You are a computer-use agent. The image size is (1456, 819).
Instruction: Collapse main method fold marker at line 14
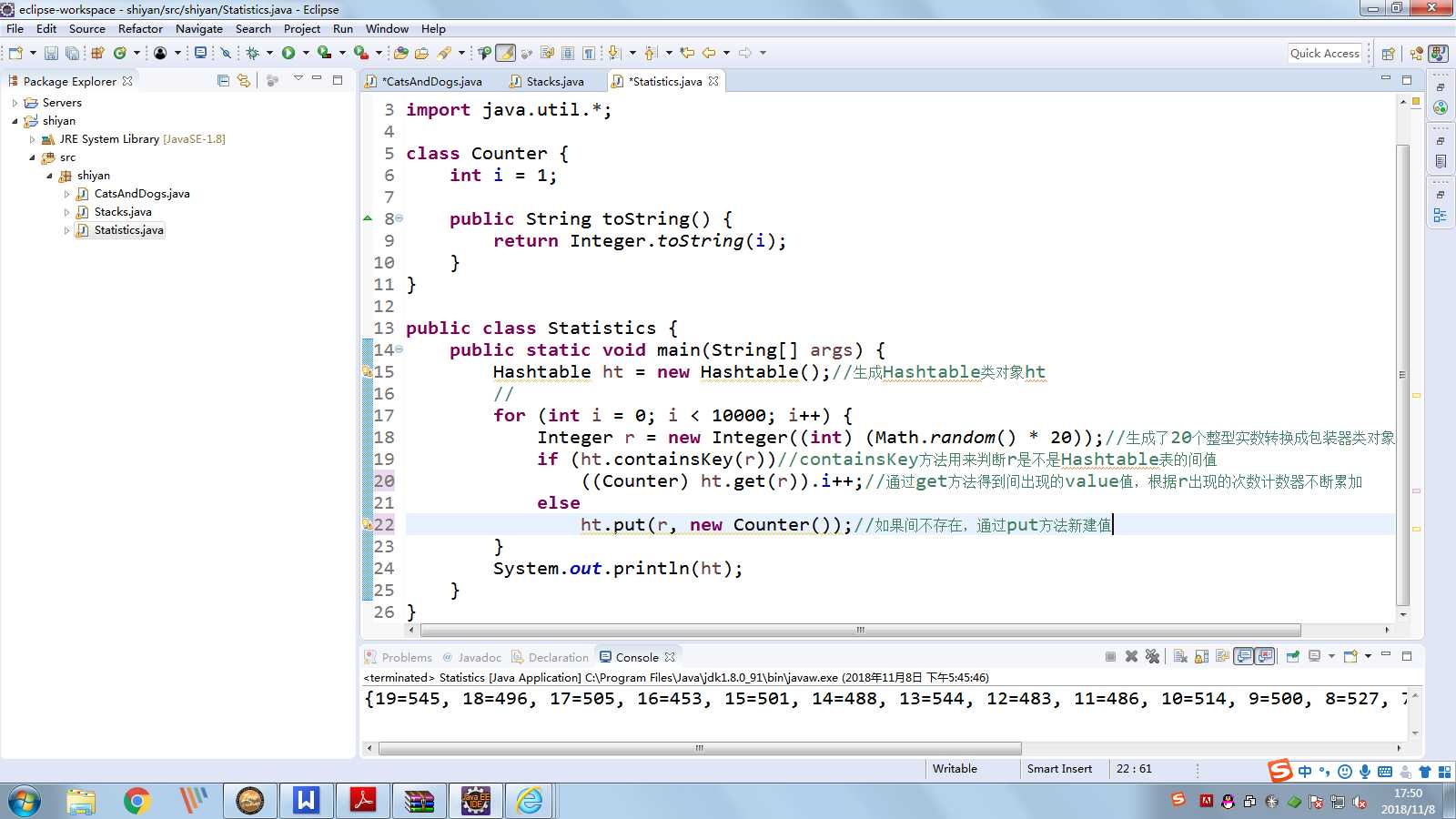coord(399,349)
